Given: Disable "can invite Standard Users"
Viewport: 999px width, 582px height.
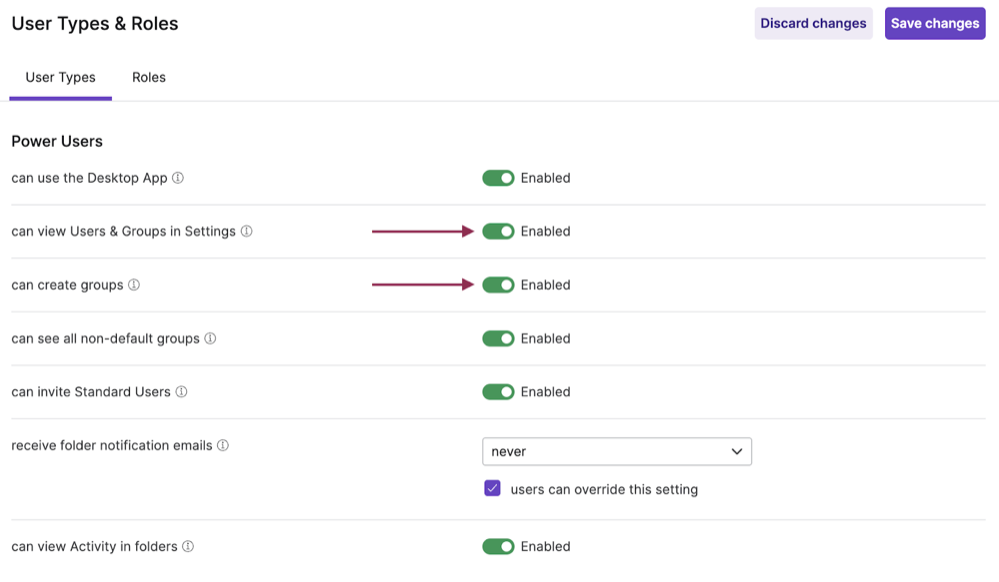Looking at the screenshot, I should [498, 392].
